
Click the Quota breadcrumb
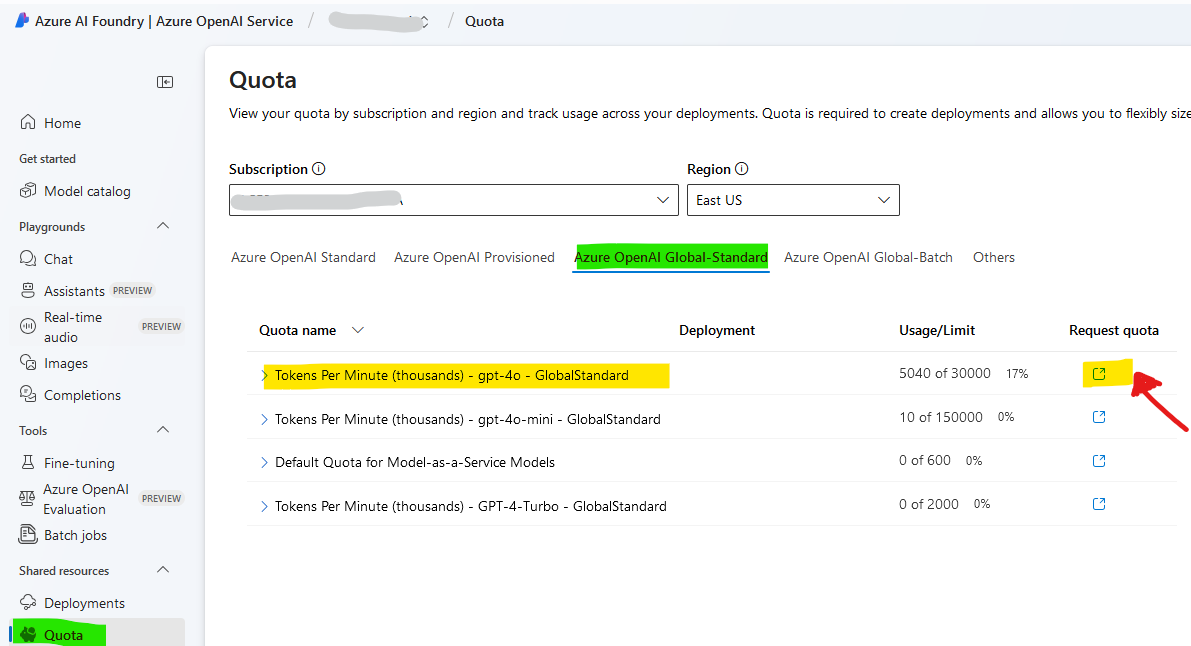point(485,21)
